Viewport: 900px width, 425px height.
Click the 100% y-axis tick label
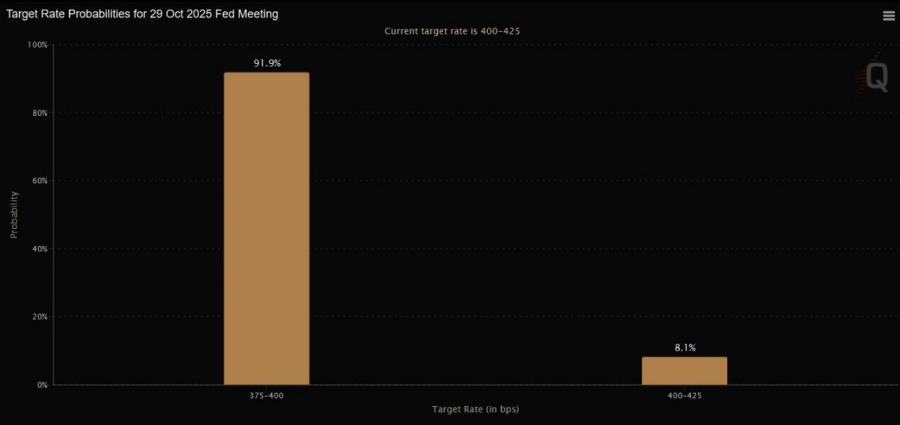click(x=37, y=45)
